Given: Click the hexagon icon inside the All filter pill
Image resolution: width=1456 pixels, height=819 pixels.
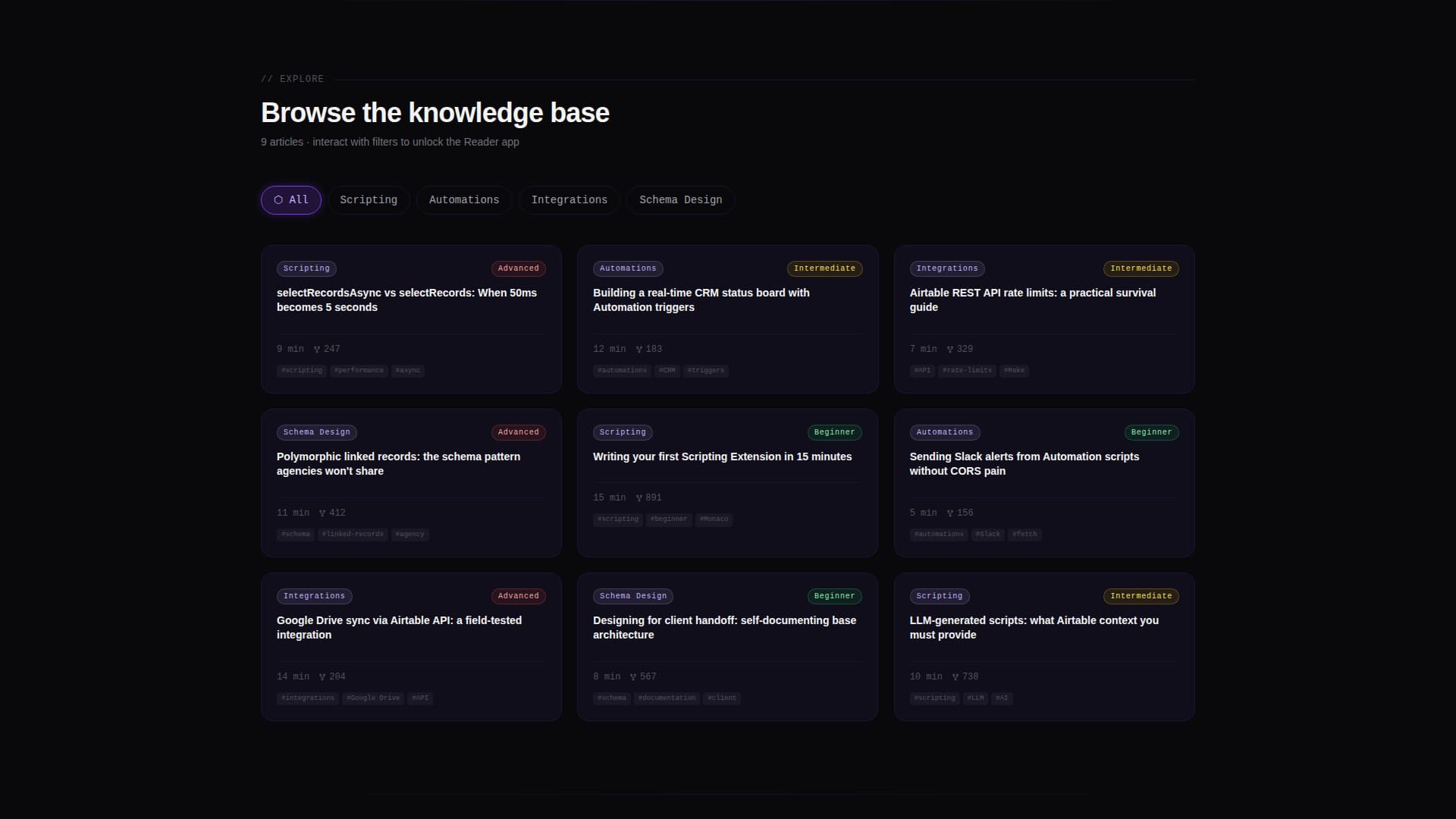Looking at the screenshot, I should pos(278,199).
